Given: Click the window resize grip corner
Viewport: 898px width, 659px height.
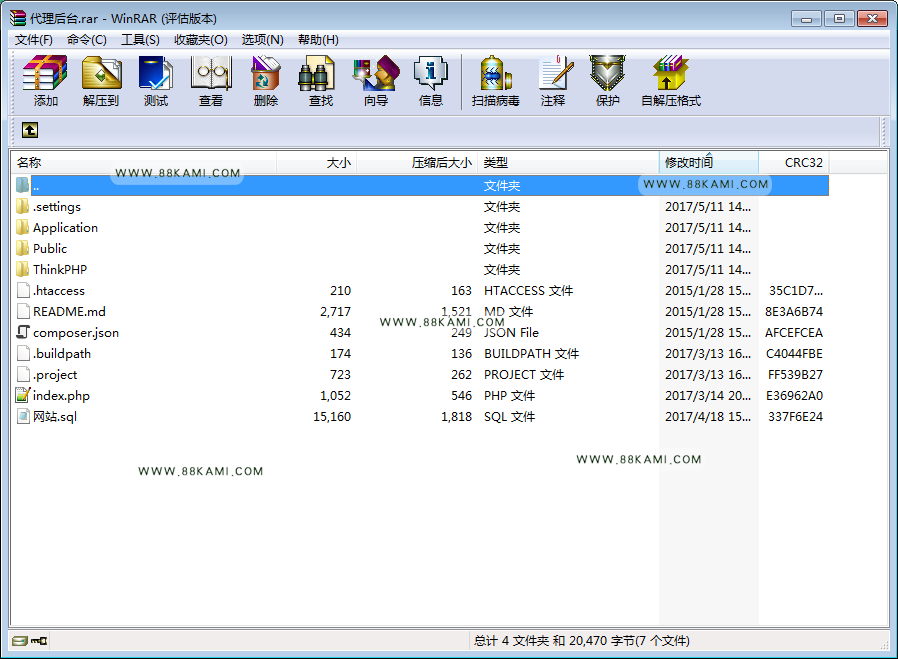Looking at the screenshot, I should point(884,645).
